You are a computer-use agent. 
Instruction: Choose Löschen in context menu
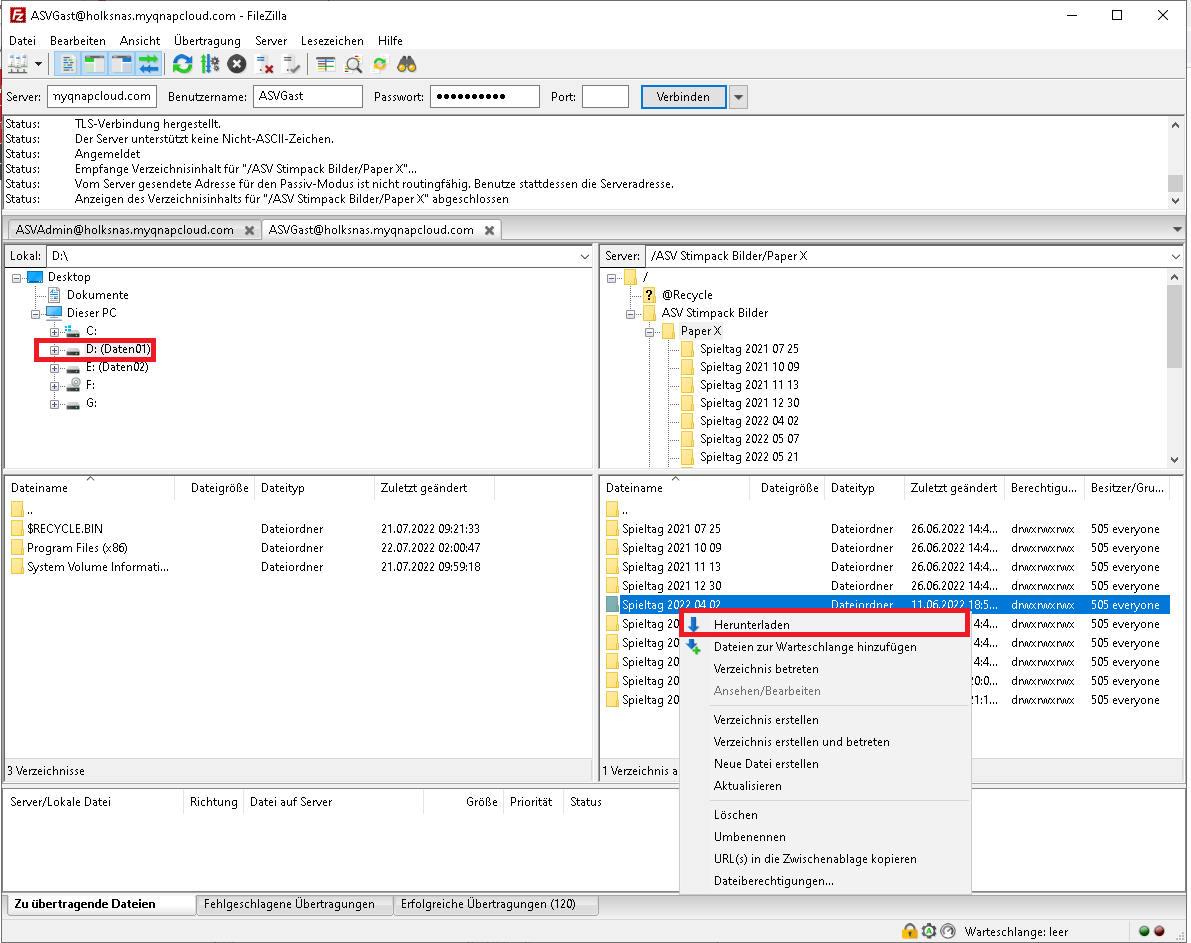(x=825, y=815)
